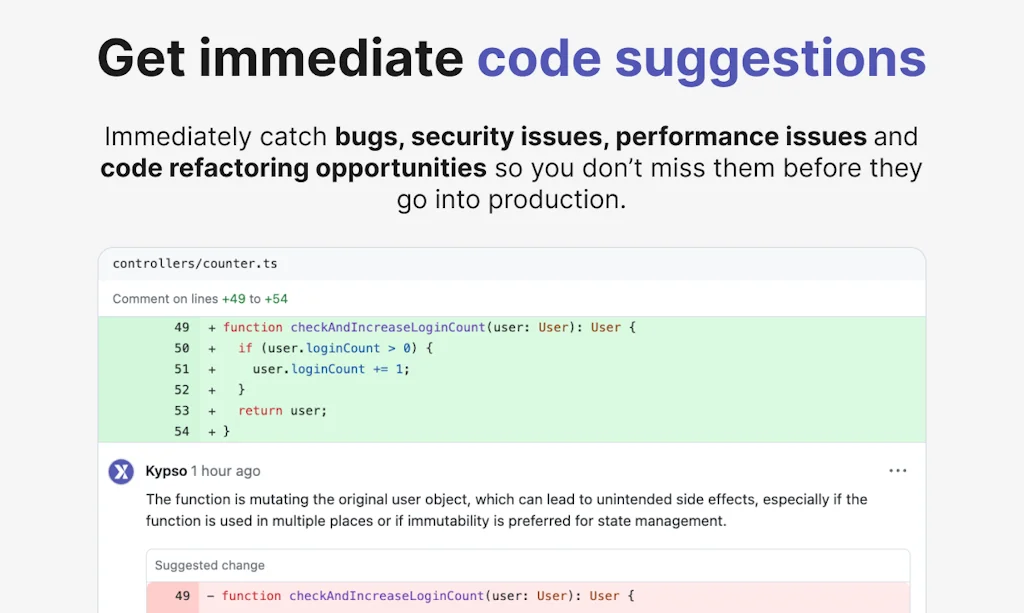Screen dimensions: 1024x613
Task: Click the Kypso review comment text
Action: tap(506, 510)
